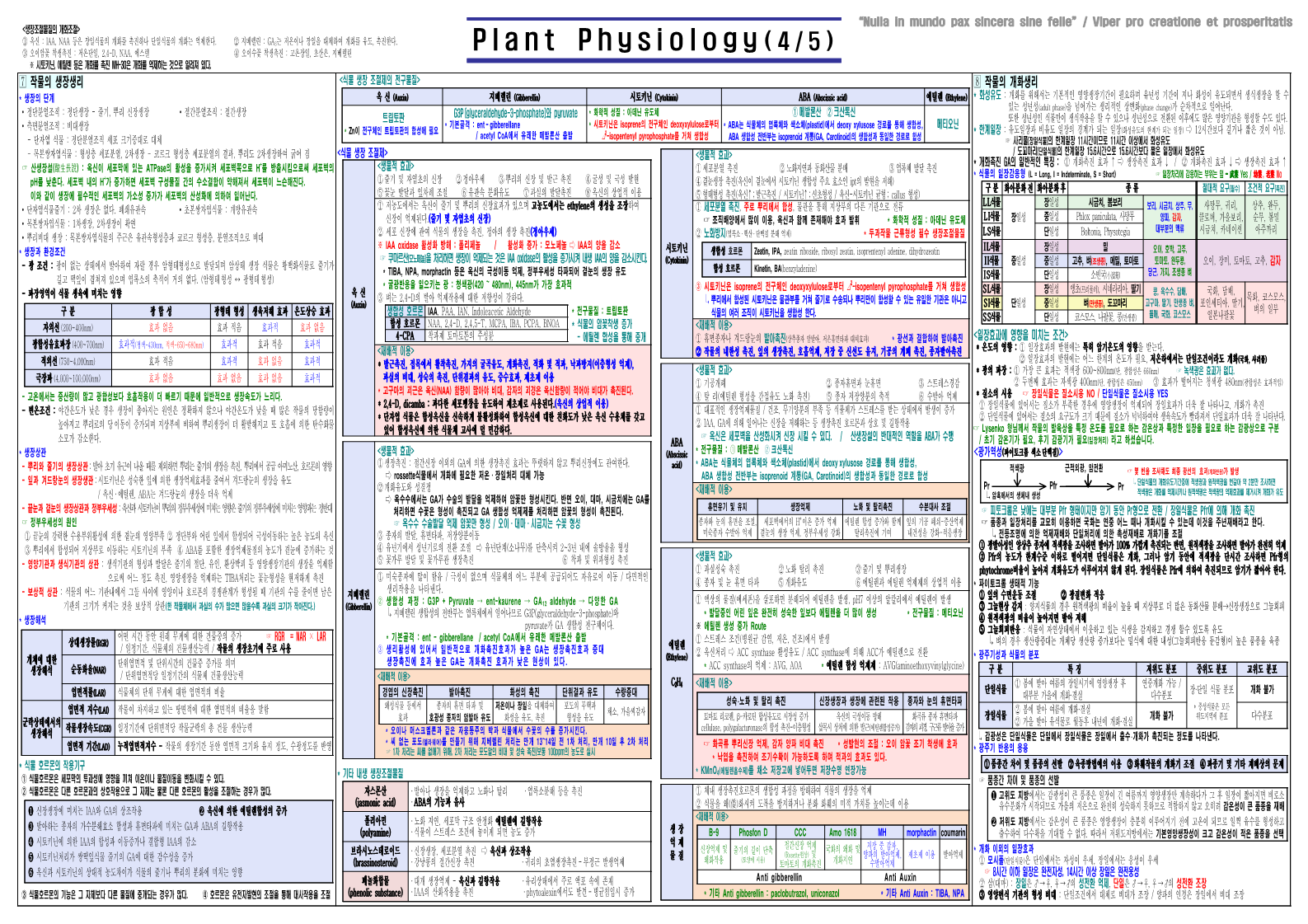Image resolution: width=1308 pixels, height=924 pixels.
Task: Click the '생합성 호르몬' row label in Auxin section
Action: [x=405, y=312]
